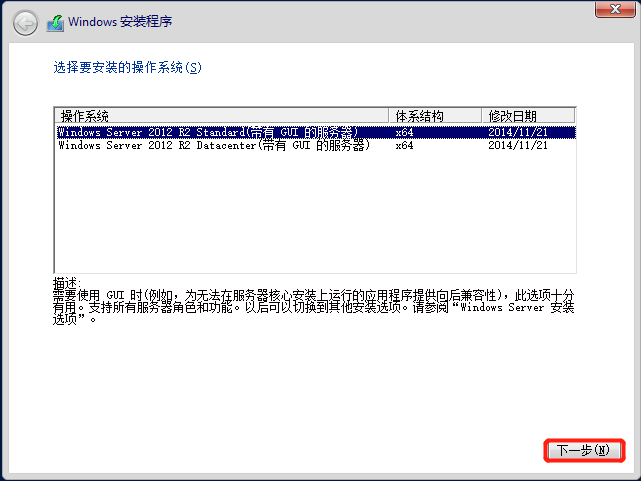Click the 修改日期 column header
This screenshot has width=641, height=481.
(528, 116)
